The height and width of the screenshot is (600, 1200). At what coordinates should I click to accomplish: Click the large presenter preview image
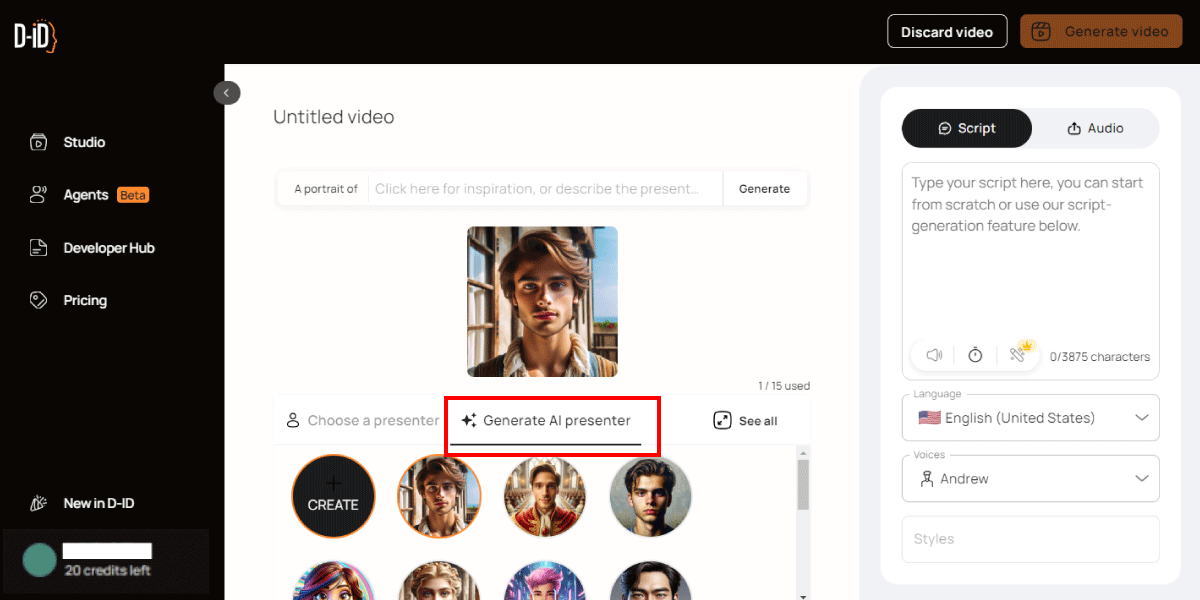(542, 301)
